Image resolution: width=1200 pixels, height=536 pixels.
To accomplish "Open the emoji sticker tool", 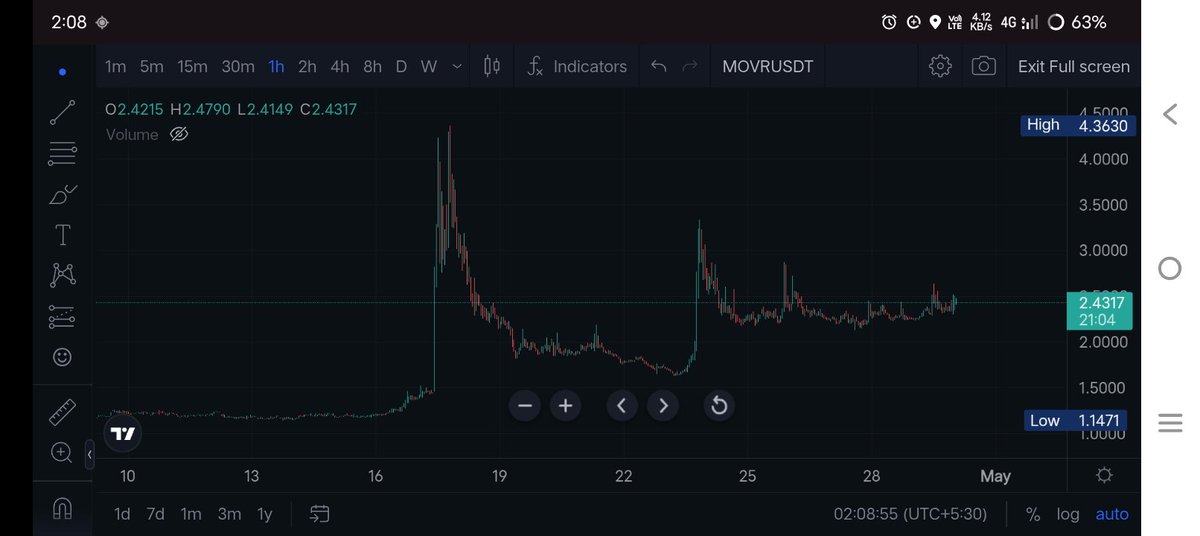I will pyautogui.click(x=62, y=357).
